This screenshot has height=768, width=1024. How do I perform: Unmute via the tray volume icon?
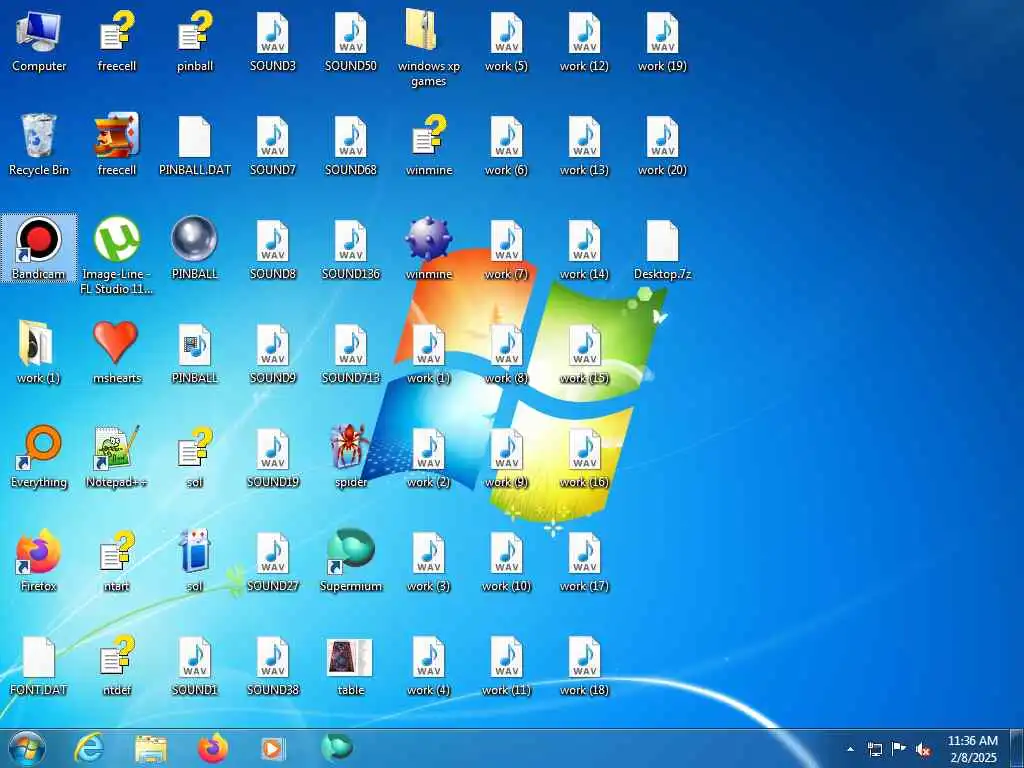tap(923, 750)
